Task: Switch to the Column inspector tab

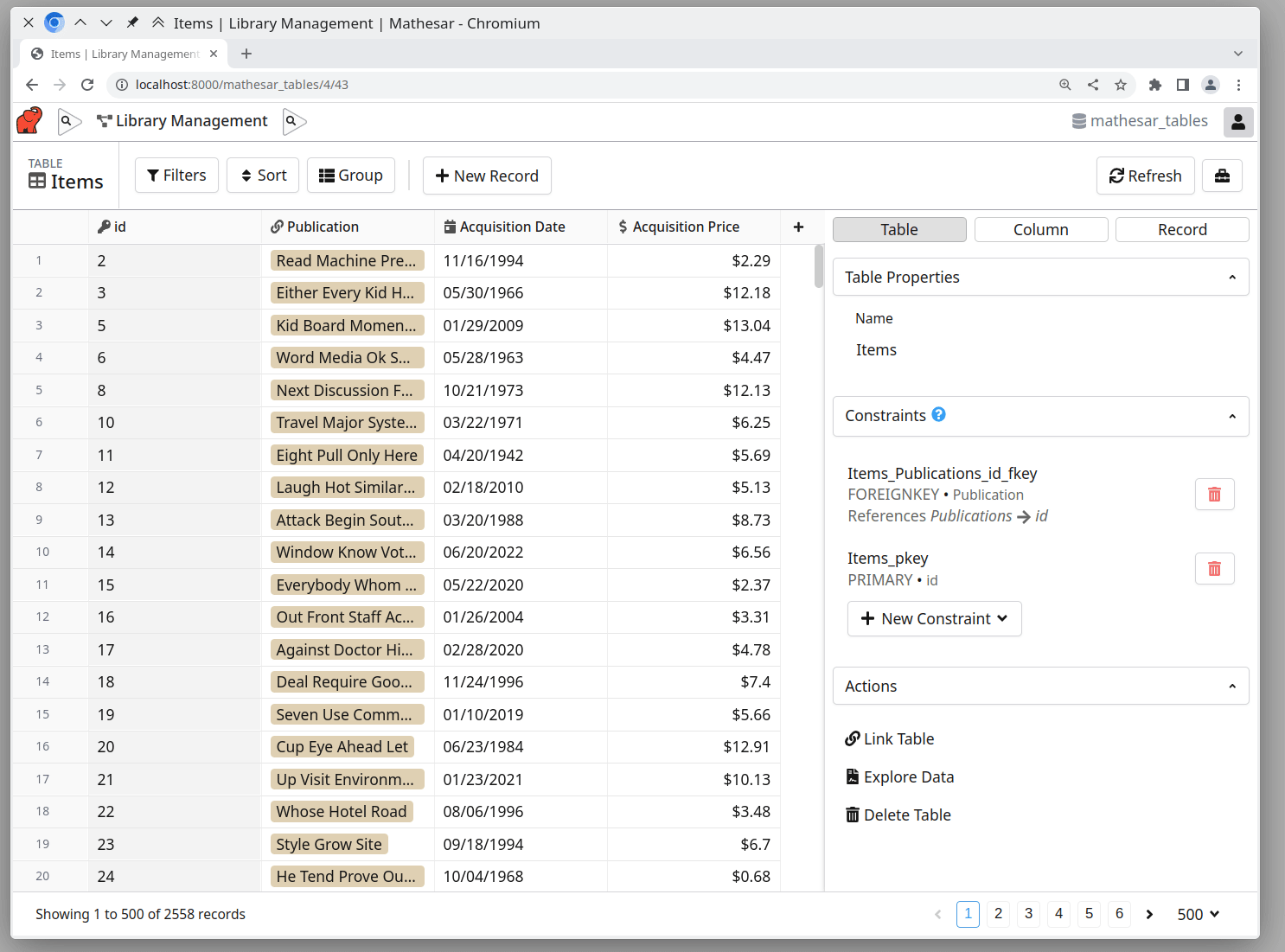Action: (x=1041, y=229)
